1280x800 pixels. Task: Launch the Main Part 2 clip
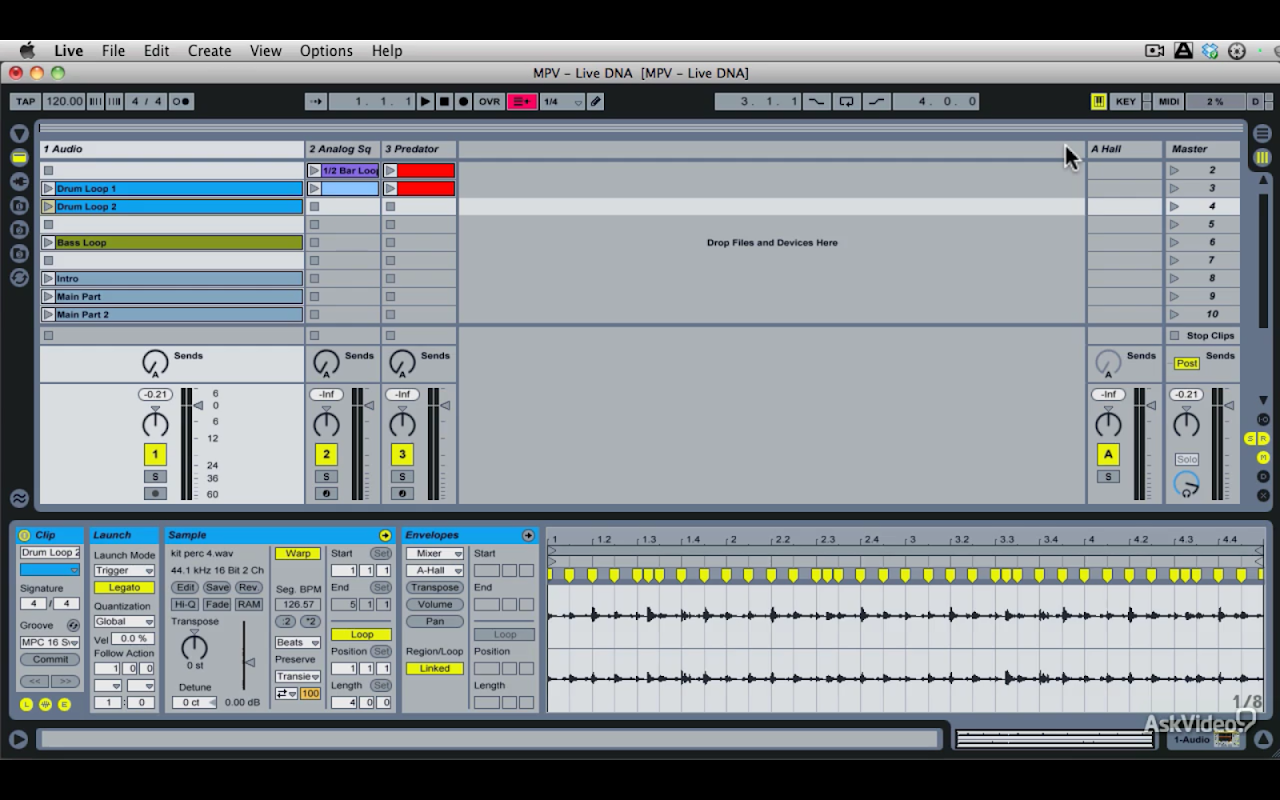click(48, 314)
